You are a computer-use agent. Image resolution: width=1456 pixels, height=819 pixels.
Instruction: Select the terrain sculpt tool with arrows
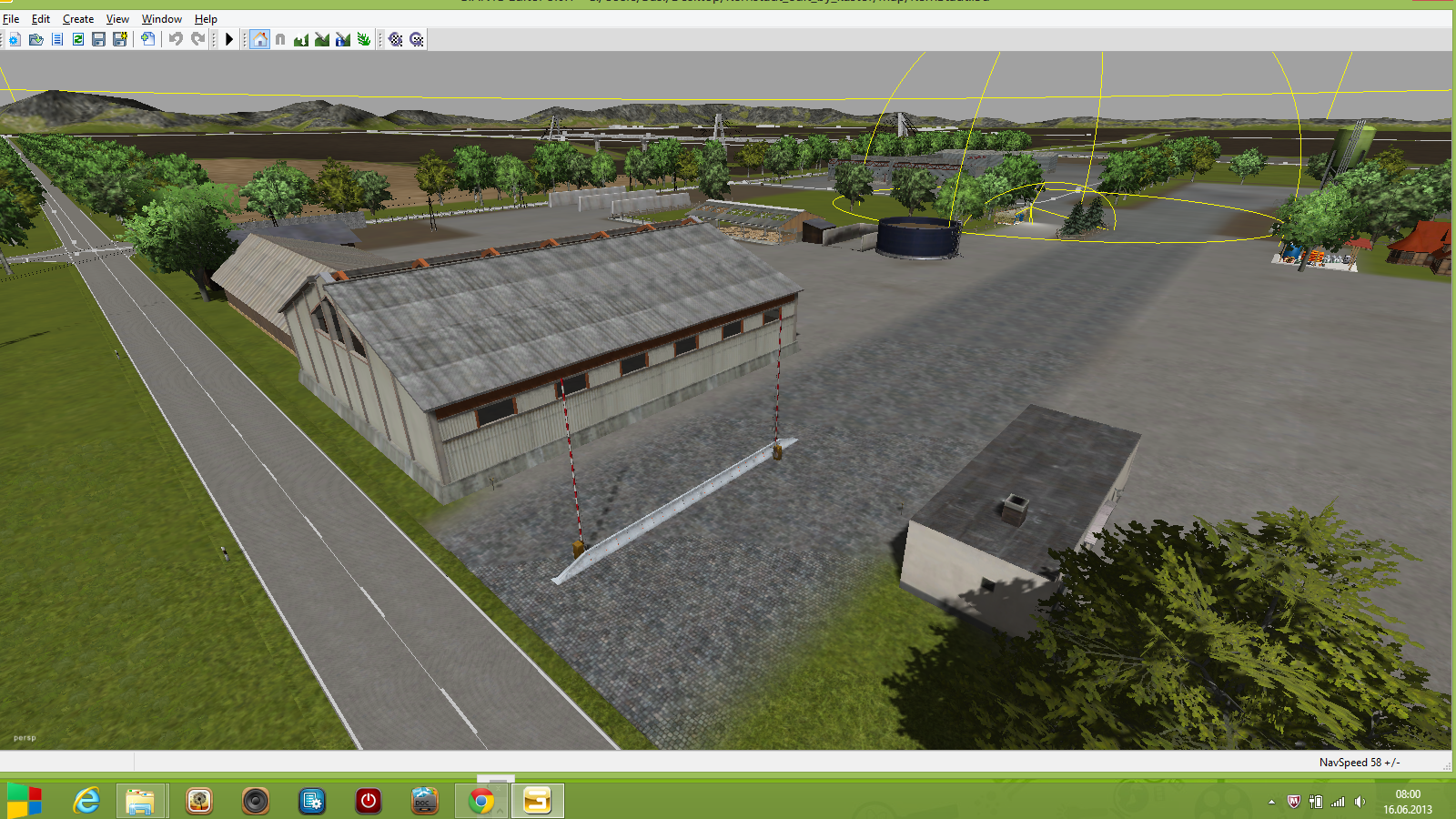pyautogui.click(x=301, y=39)
